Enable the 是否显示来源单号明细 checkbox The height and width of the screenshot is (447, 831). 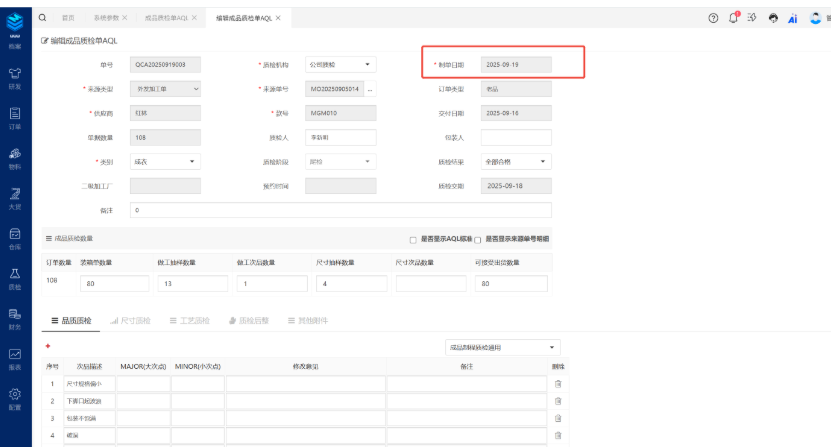point(478,240)
